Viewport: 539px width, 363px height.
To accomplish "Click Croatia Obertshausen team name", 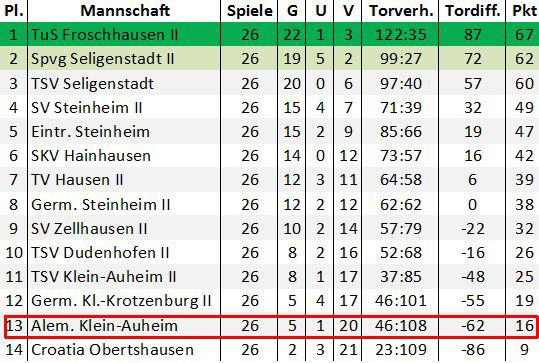I will pyautogui.click(x=112, y=350).
